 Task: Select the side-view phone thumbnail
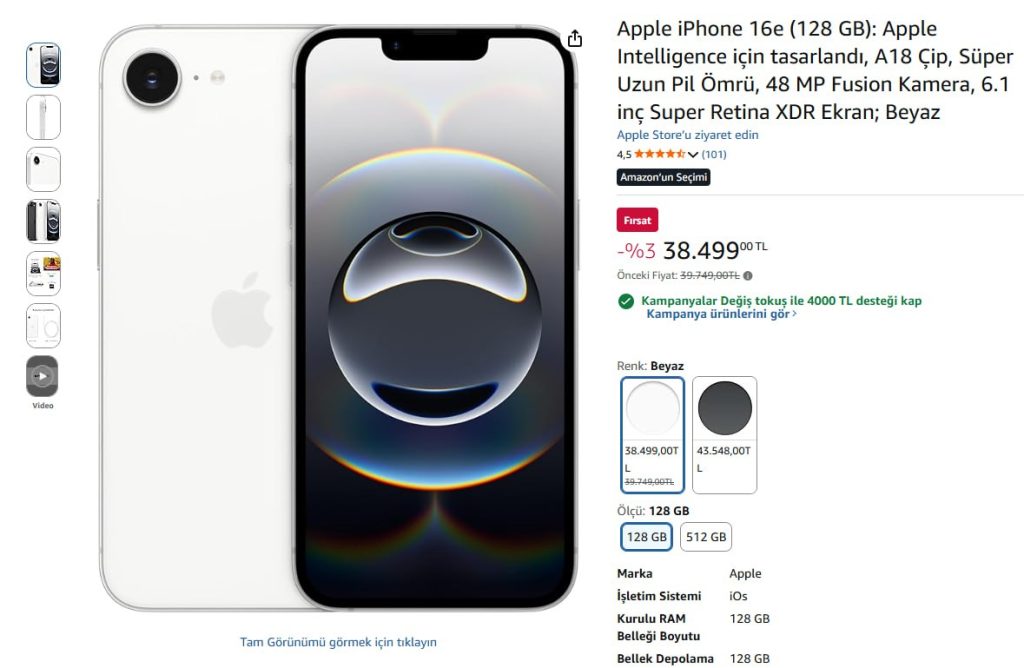[43, 117]
